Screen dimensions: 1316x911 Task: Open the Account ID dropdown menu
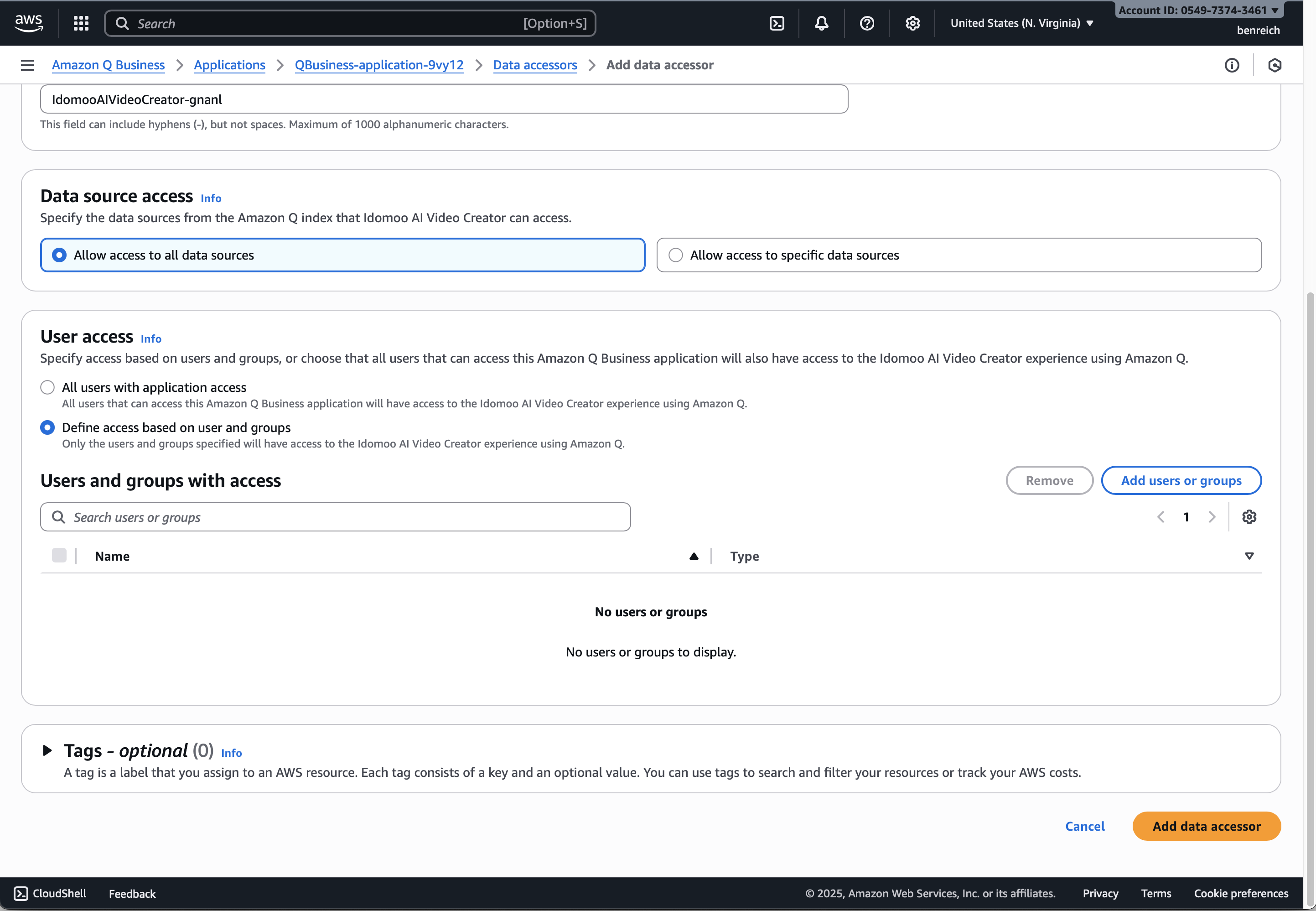[x=1198, y=10]
